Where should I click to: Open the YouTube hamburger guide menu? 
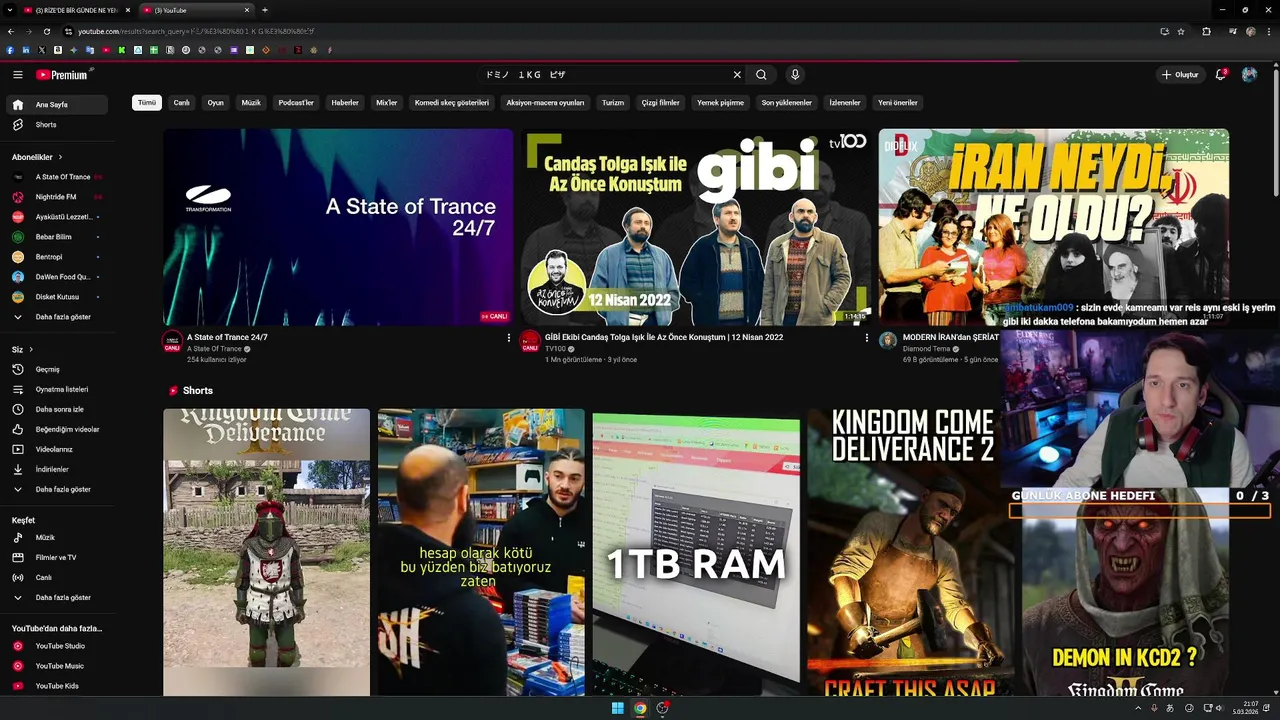point(17,75)
